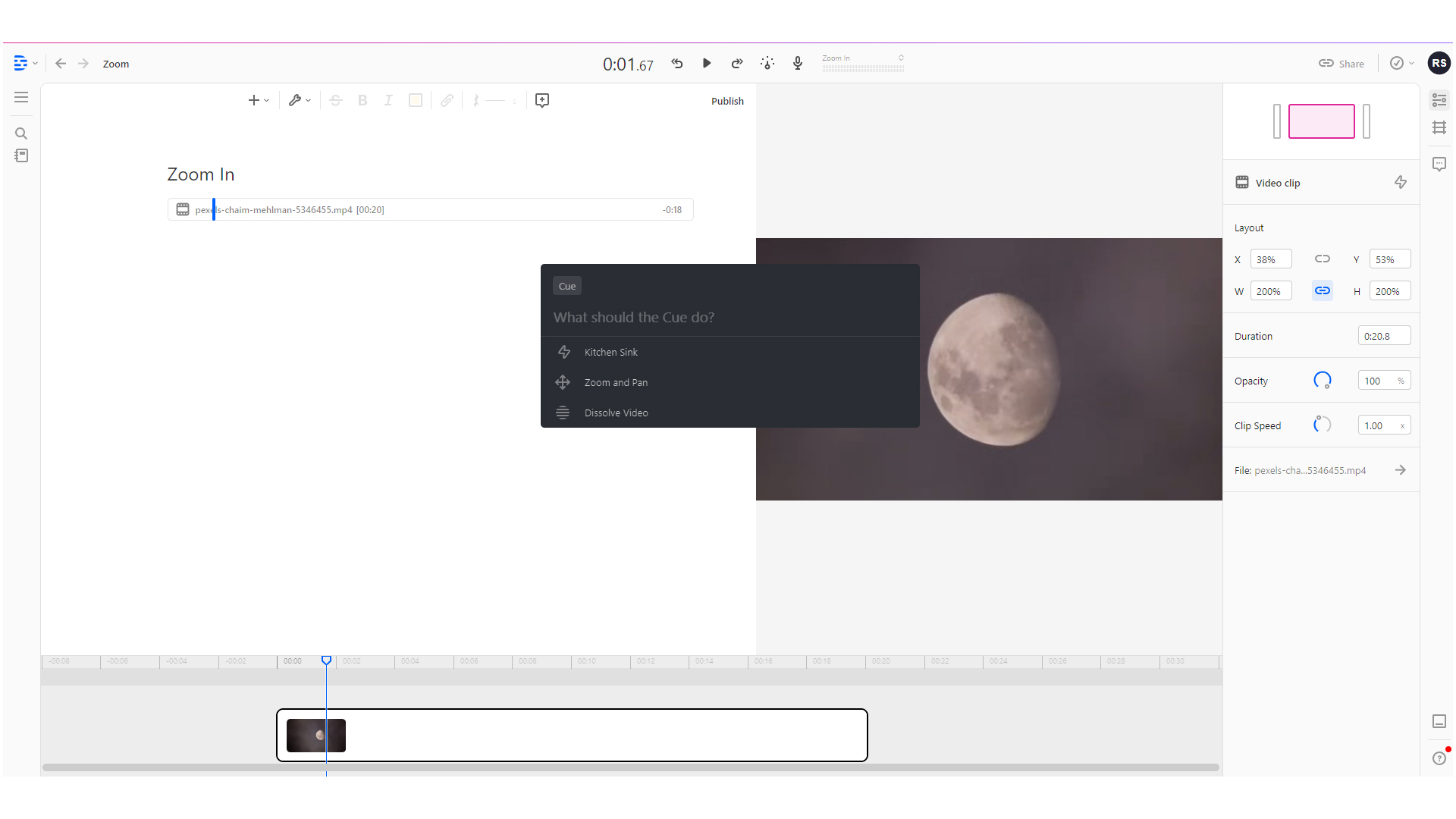Click the link icon between W and H fields

click(1323, 290)
